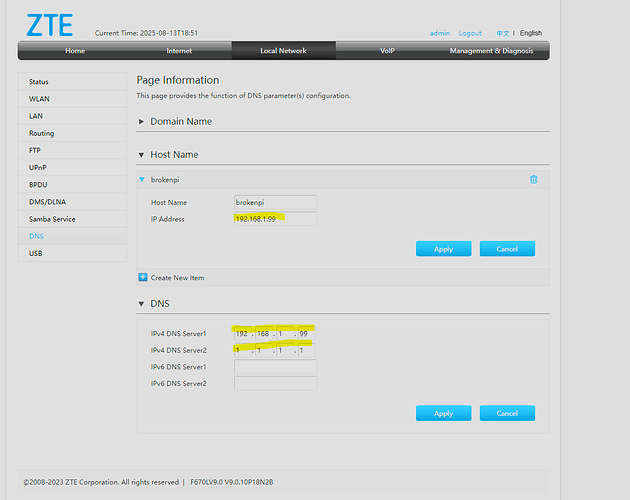Viewport: 630px width, 500px height.
Task: Click the IP Address field for brokenpi
Action: [275, 219]
